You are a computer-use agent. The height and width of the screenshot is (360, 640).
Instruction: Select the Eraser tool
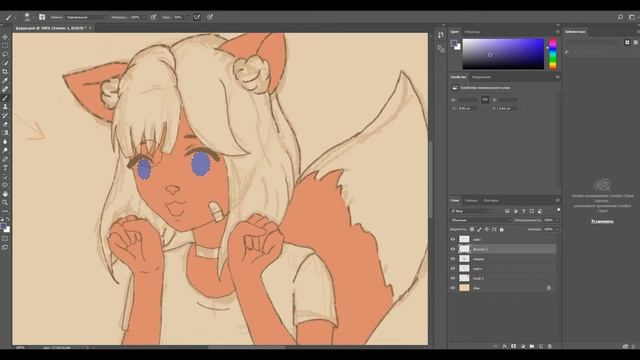tap(5, 124)
